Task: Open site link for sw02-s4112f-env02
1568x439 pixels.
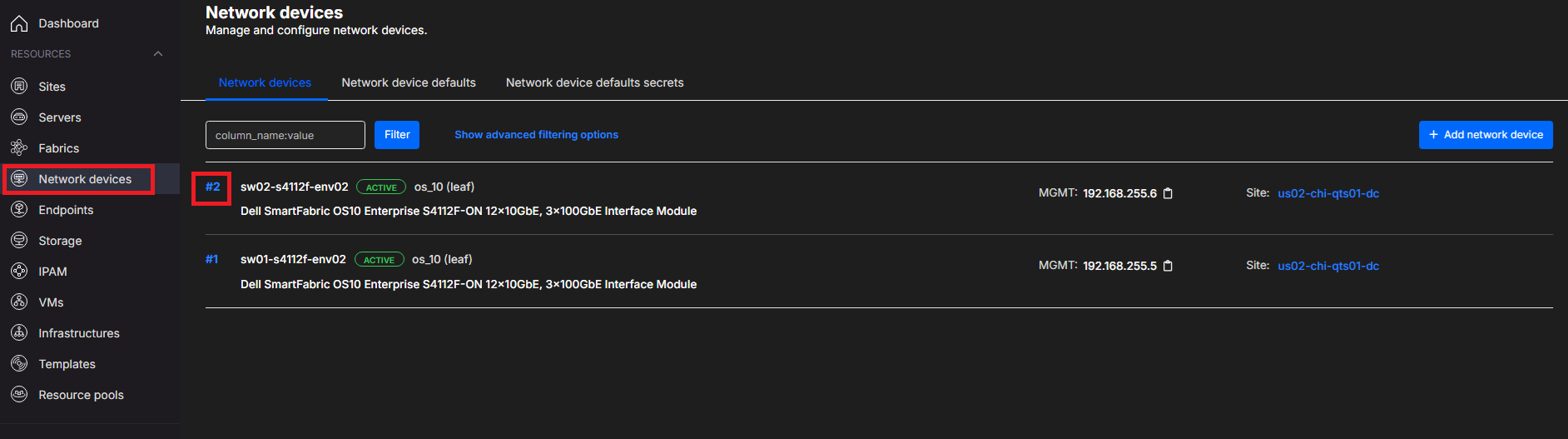Action: tap(1328, 193)
